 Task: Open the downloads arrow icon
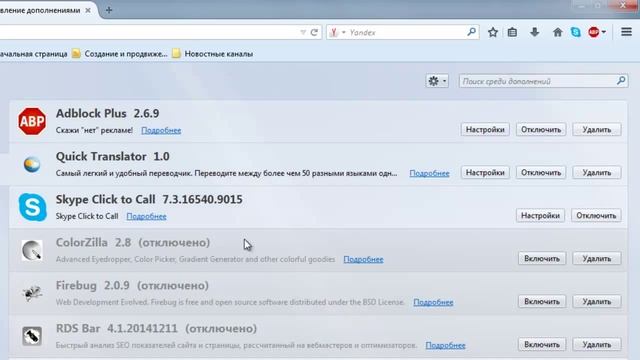click(x=534, y=32)
